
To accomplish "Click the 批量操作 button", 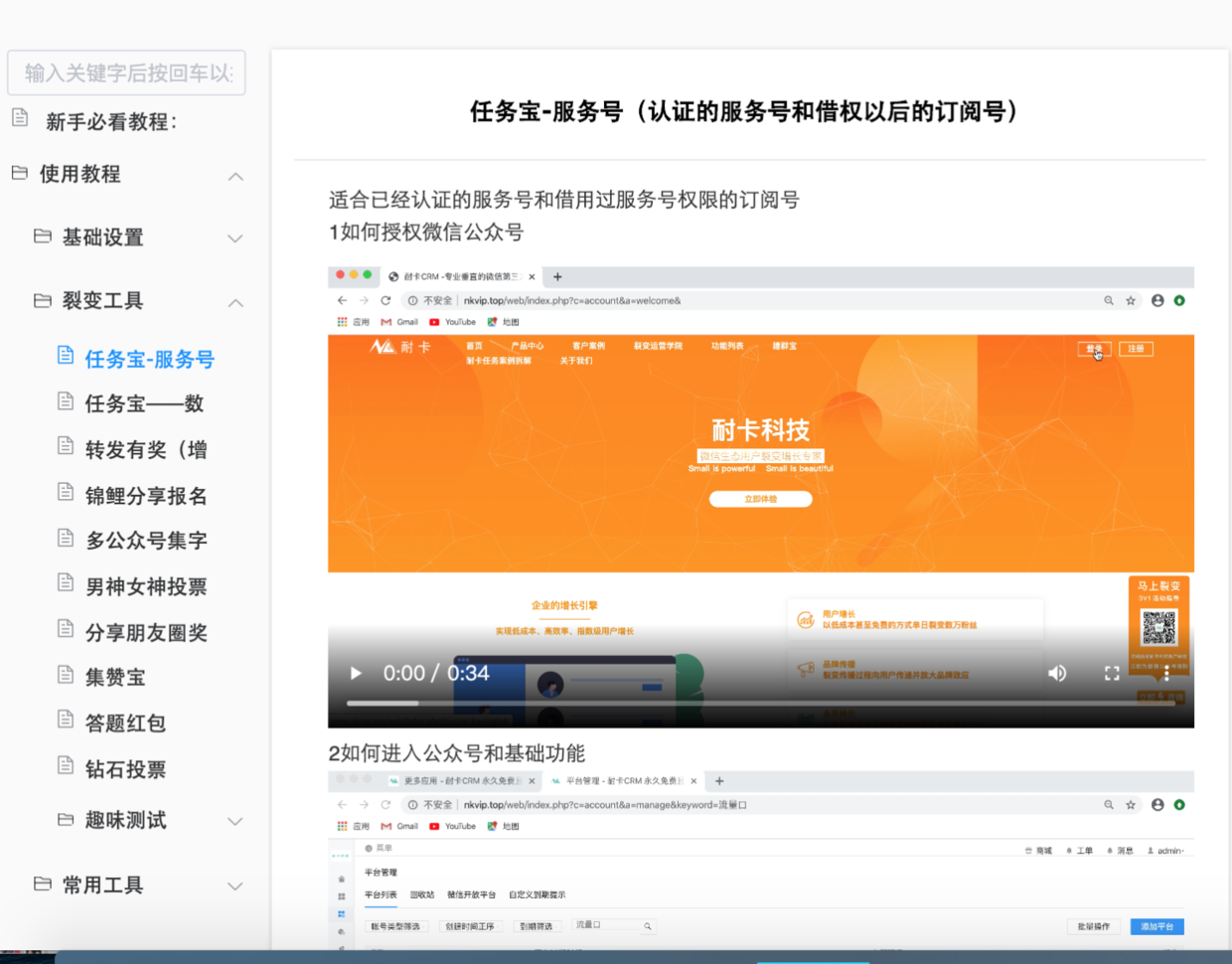I will point(1094,926).
